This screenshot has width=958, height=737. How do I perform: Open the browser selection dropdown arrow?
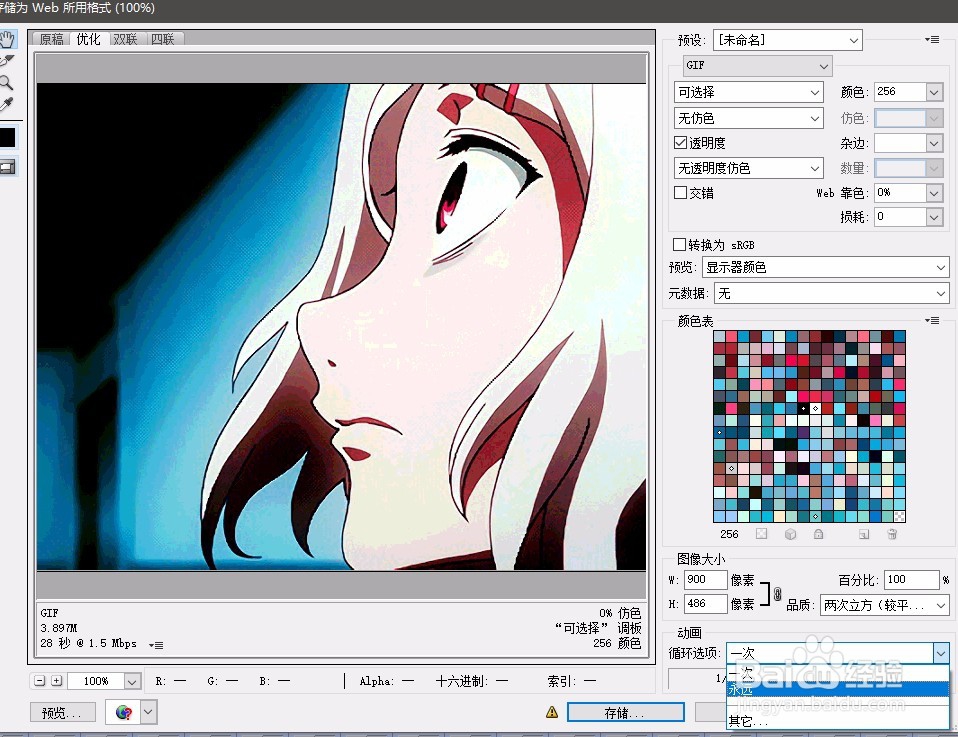click(x=148, y=712)
